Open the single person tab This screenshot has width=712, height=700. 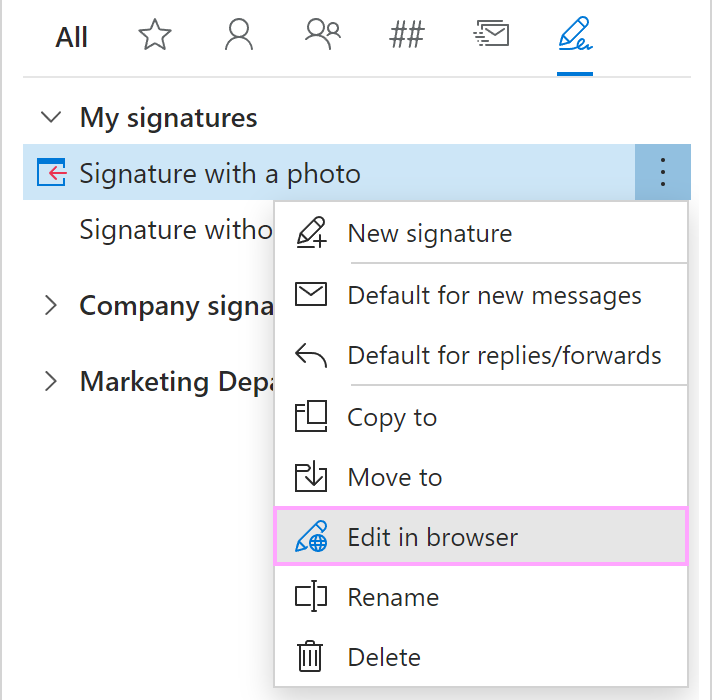pos(239,35)
